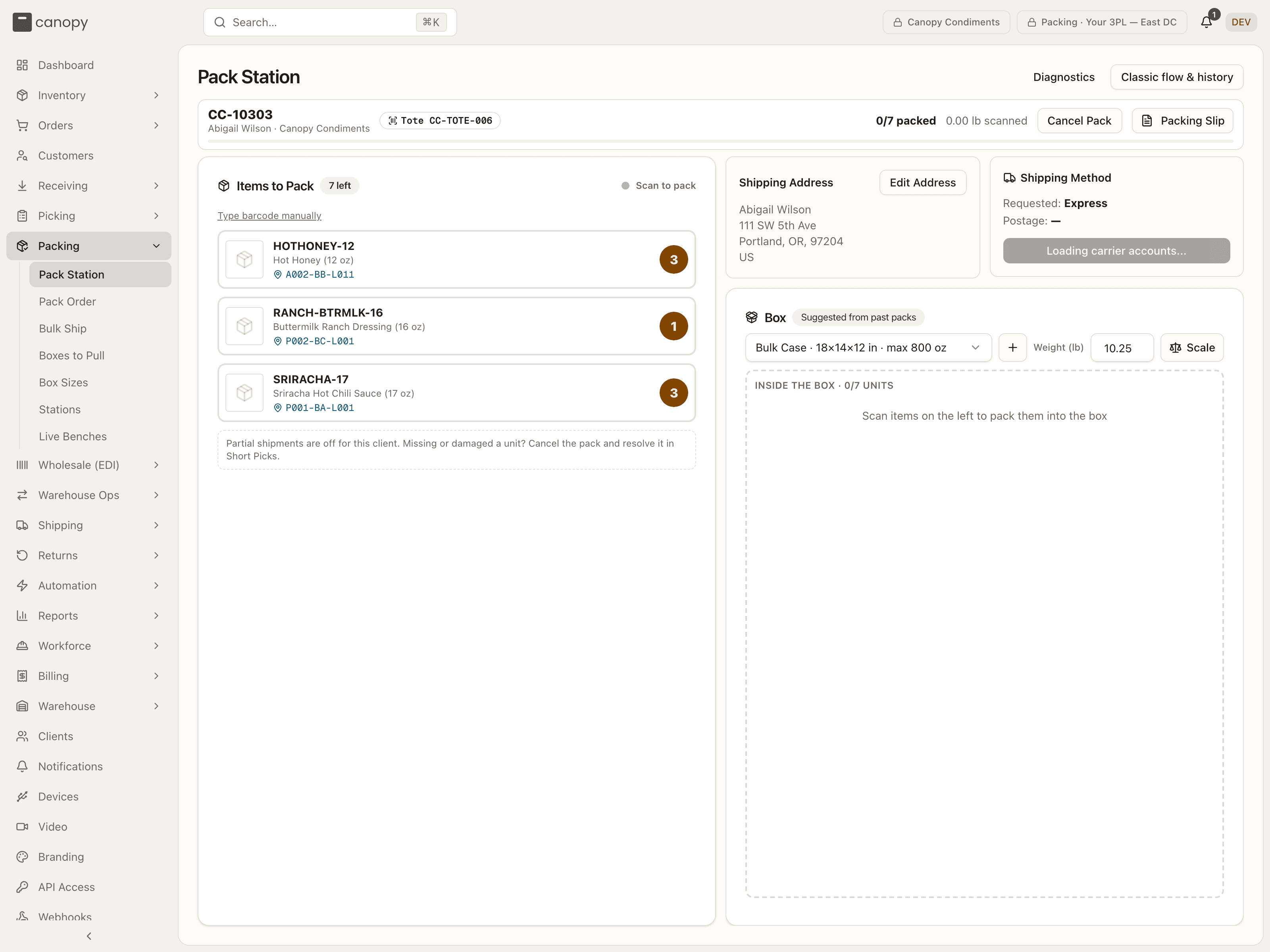
Task: Open the notifications bell icon
Action: tap(1206, 22)
